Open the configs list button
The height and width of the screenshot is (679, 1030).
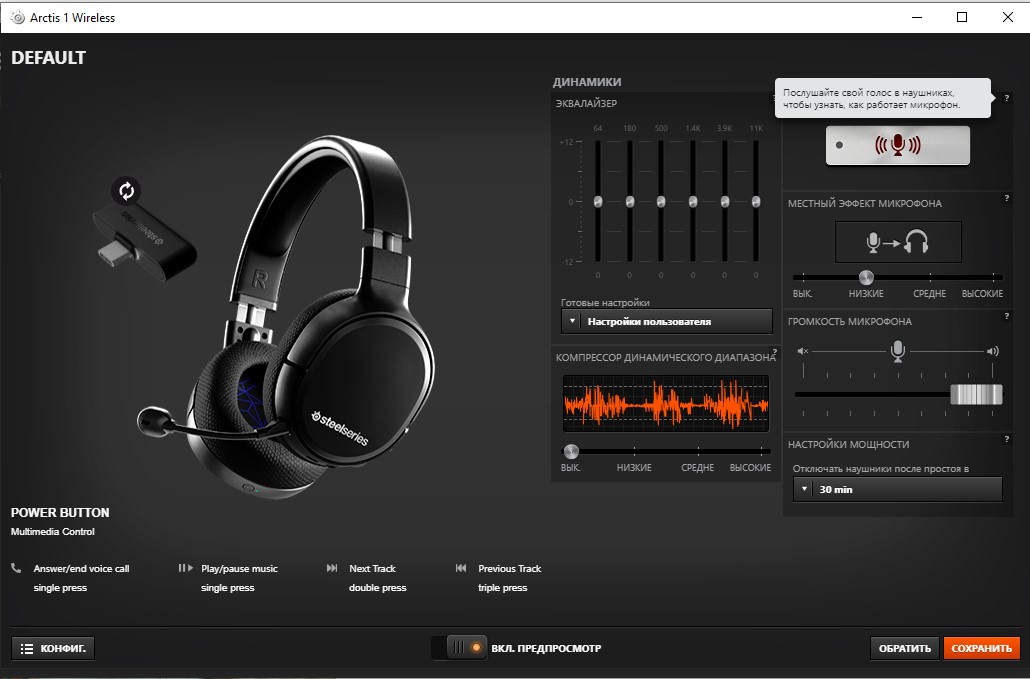tap(53, 648)
